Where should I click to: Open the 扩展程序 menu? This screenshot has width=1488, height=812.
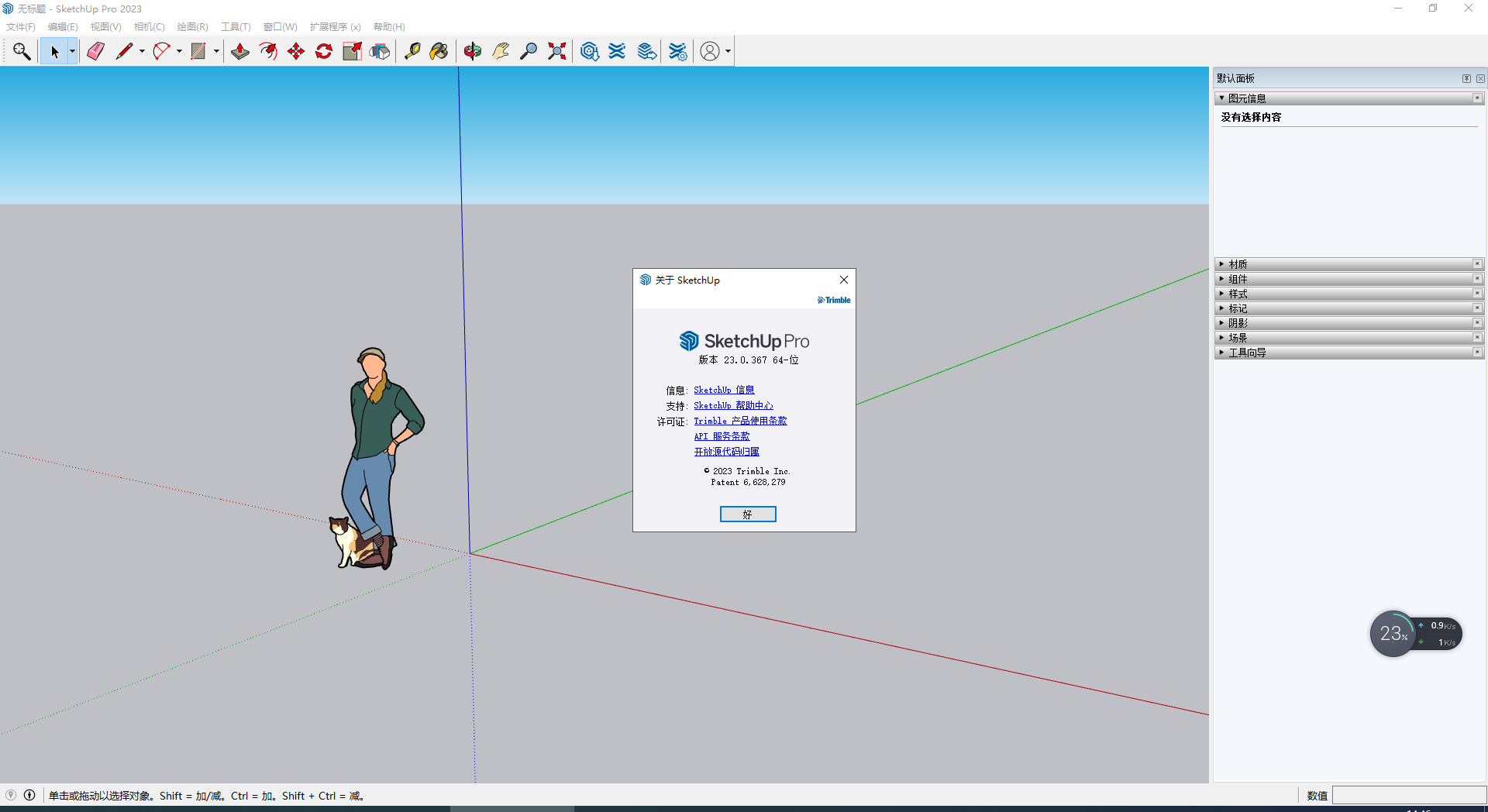335,27
